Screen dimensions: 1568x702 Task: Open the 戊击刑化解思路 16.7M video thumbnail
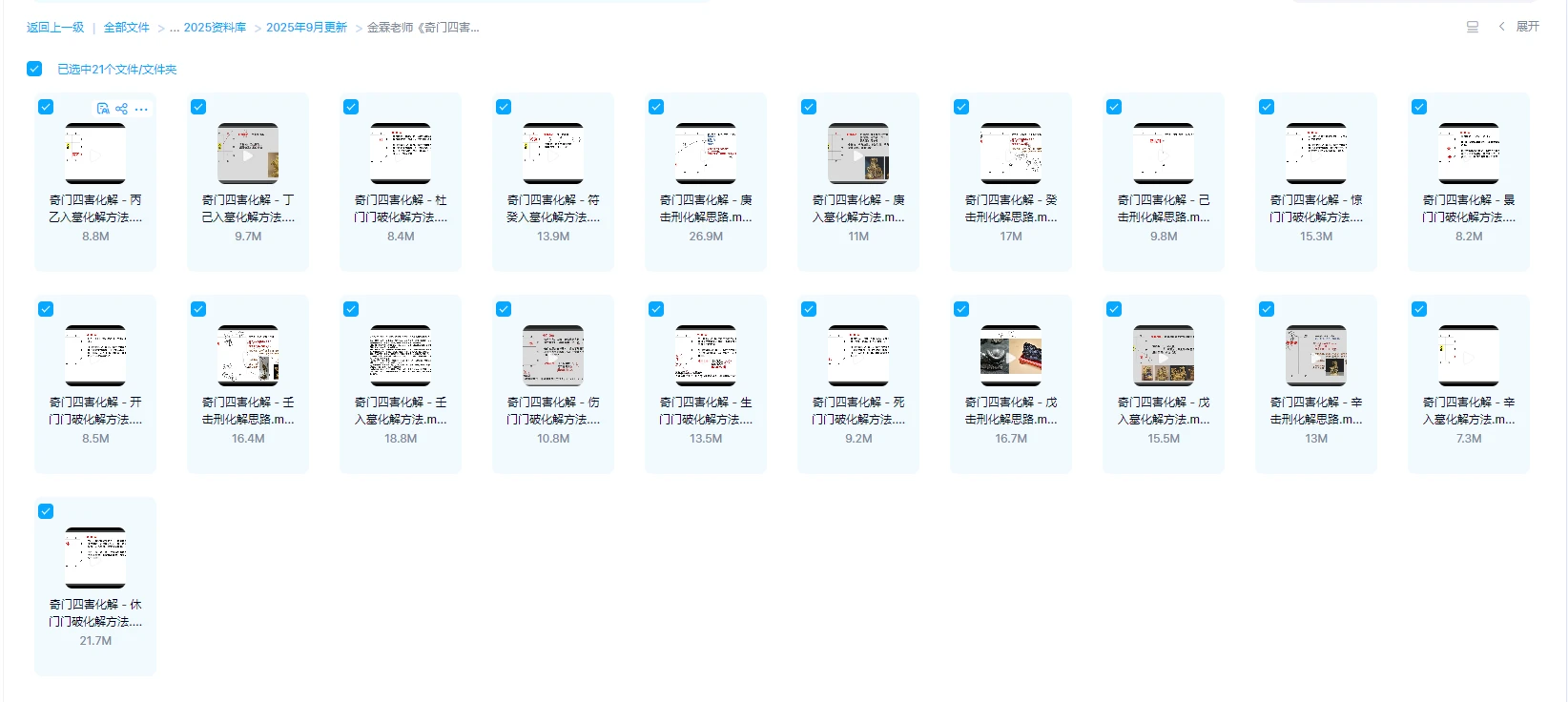tap(1011, 356)
